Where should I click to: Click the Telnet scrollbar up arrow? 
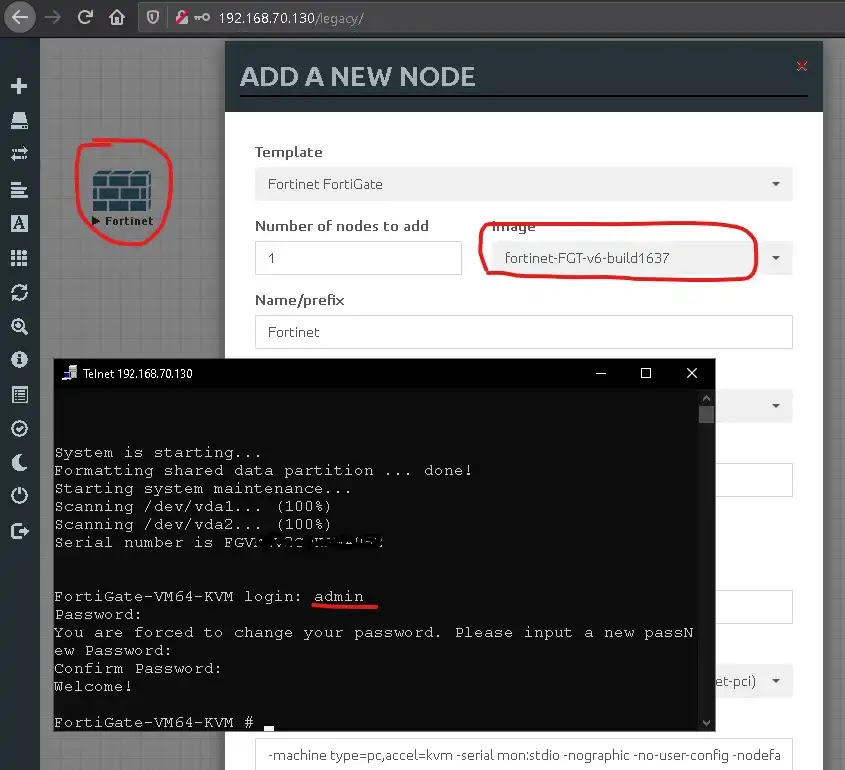(x=706, y=398)
